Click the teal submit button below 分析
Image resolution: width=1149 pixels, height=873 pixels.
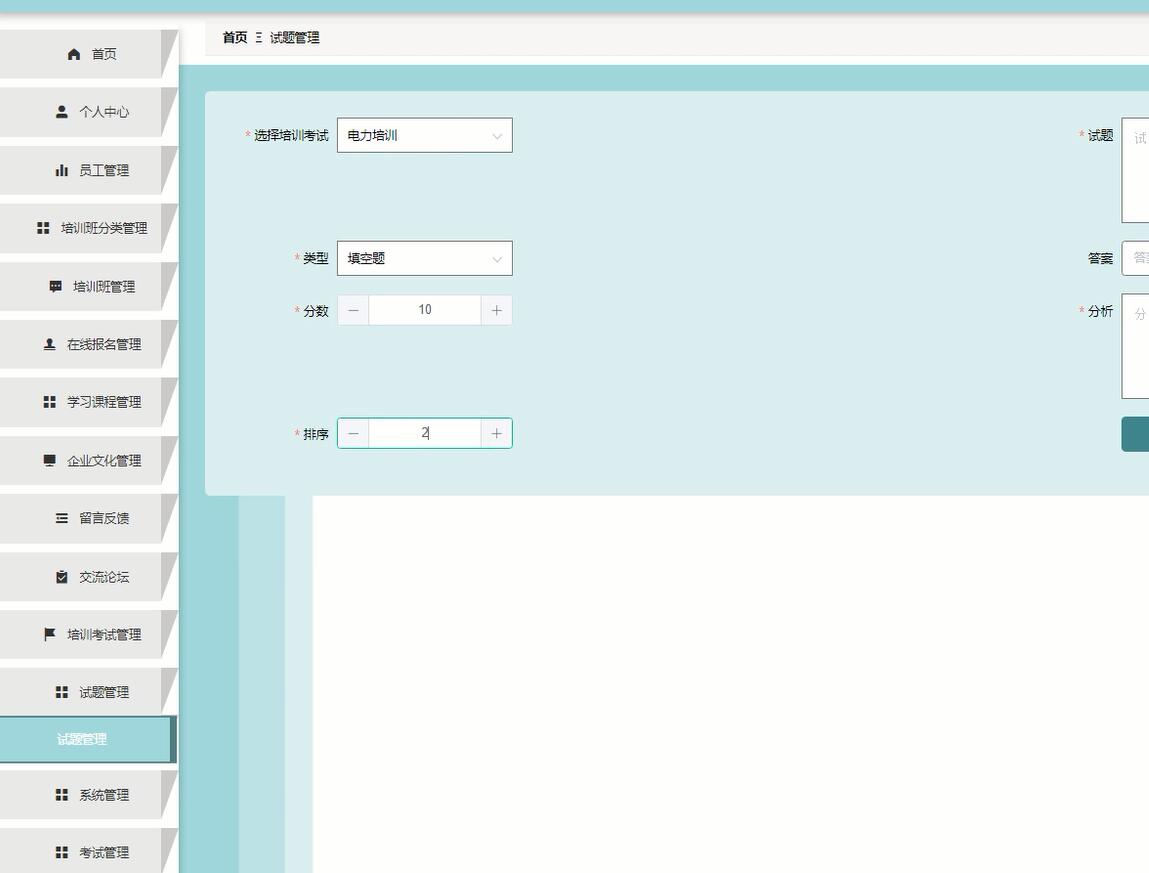1135,434
